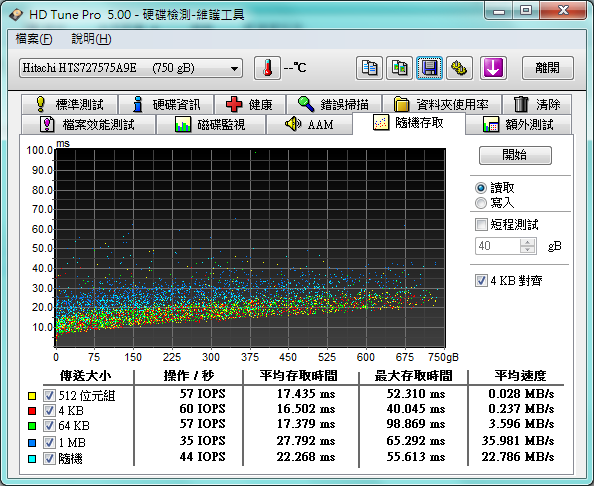594x486 pixels.
Task: Open the 檔案效能測試 tab
Action: pyautogui.click(x=88, y=124)
